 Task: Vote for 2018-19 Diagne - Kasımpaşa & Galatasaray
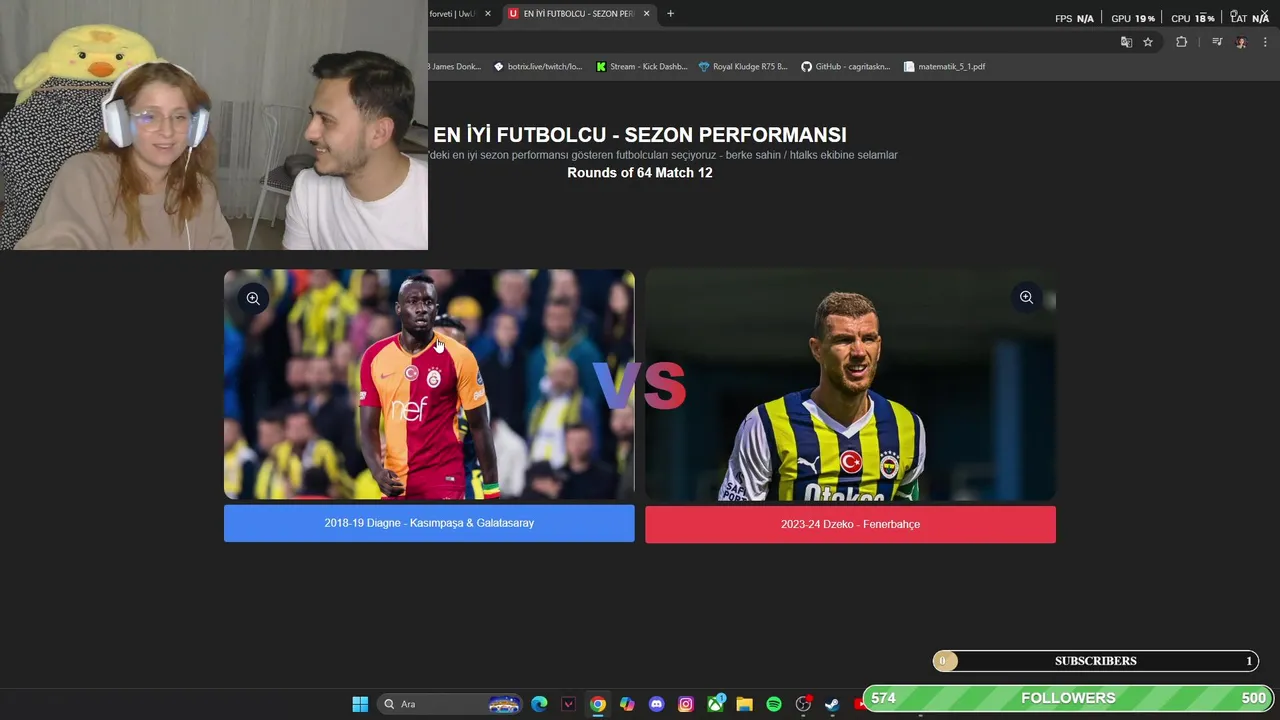pos(429,523)
